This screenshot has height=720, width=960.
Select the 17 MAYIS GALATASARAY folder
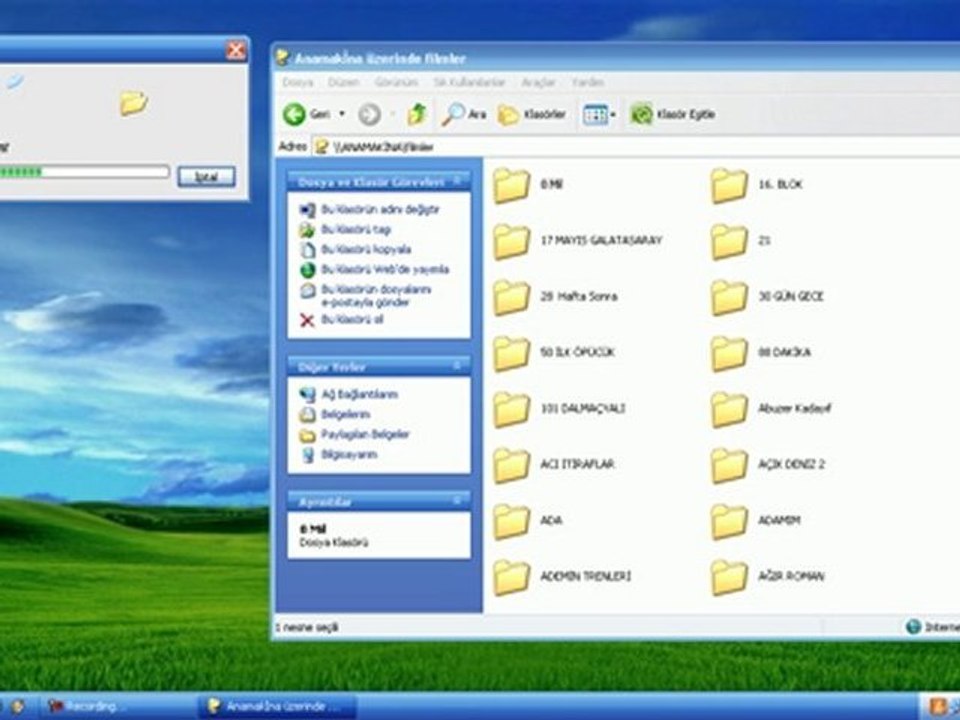coord(578,241)
